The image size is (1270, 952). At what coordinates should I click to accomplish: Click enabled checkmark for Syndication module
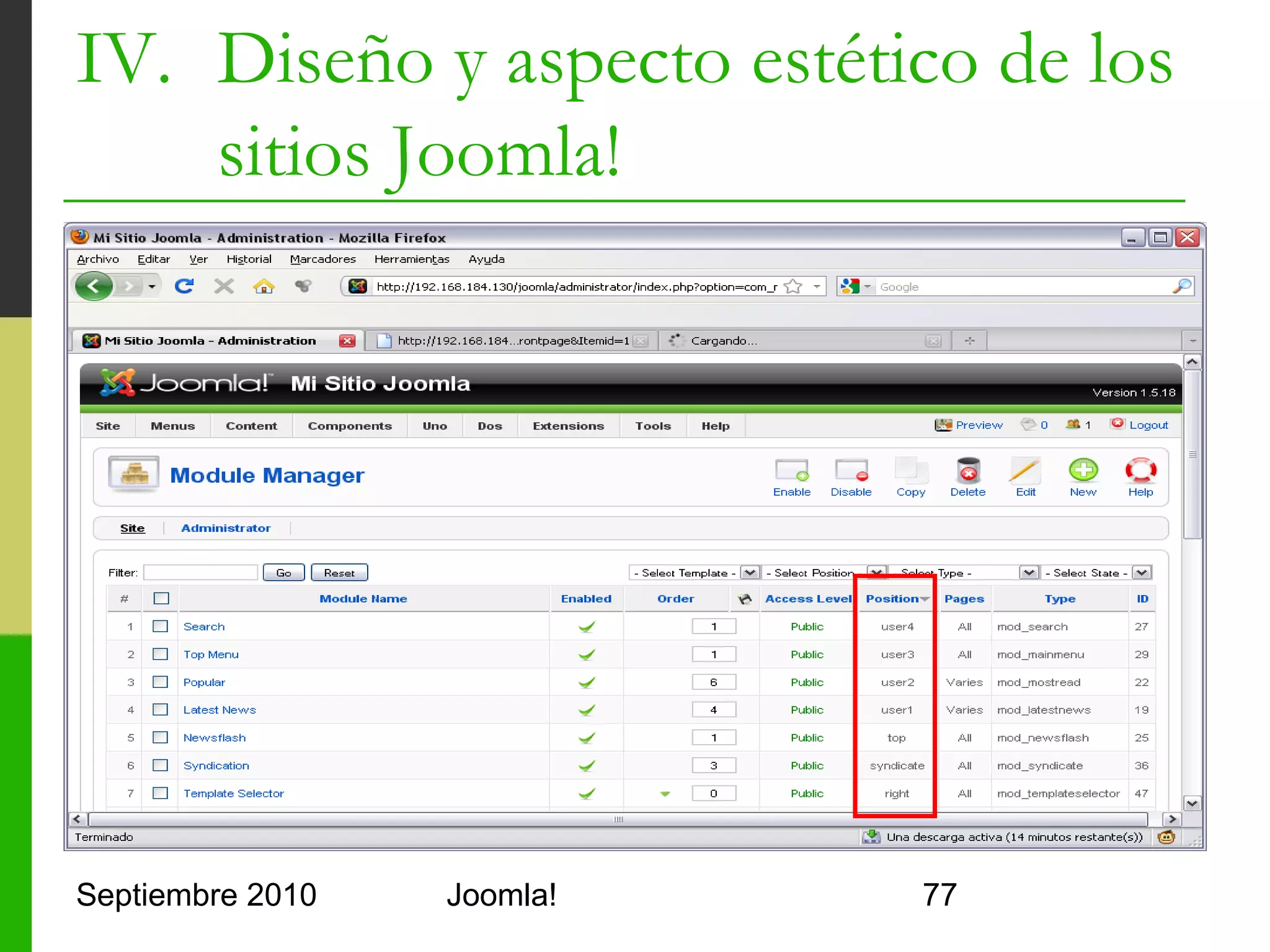point(586,765)
